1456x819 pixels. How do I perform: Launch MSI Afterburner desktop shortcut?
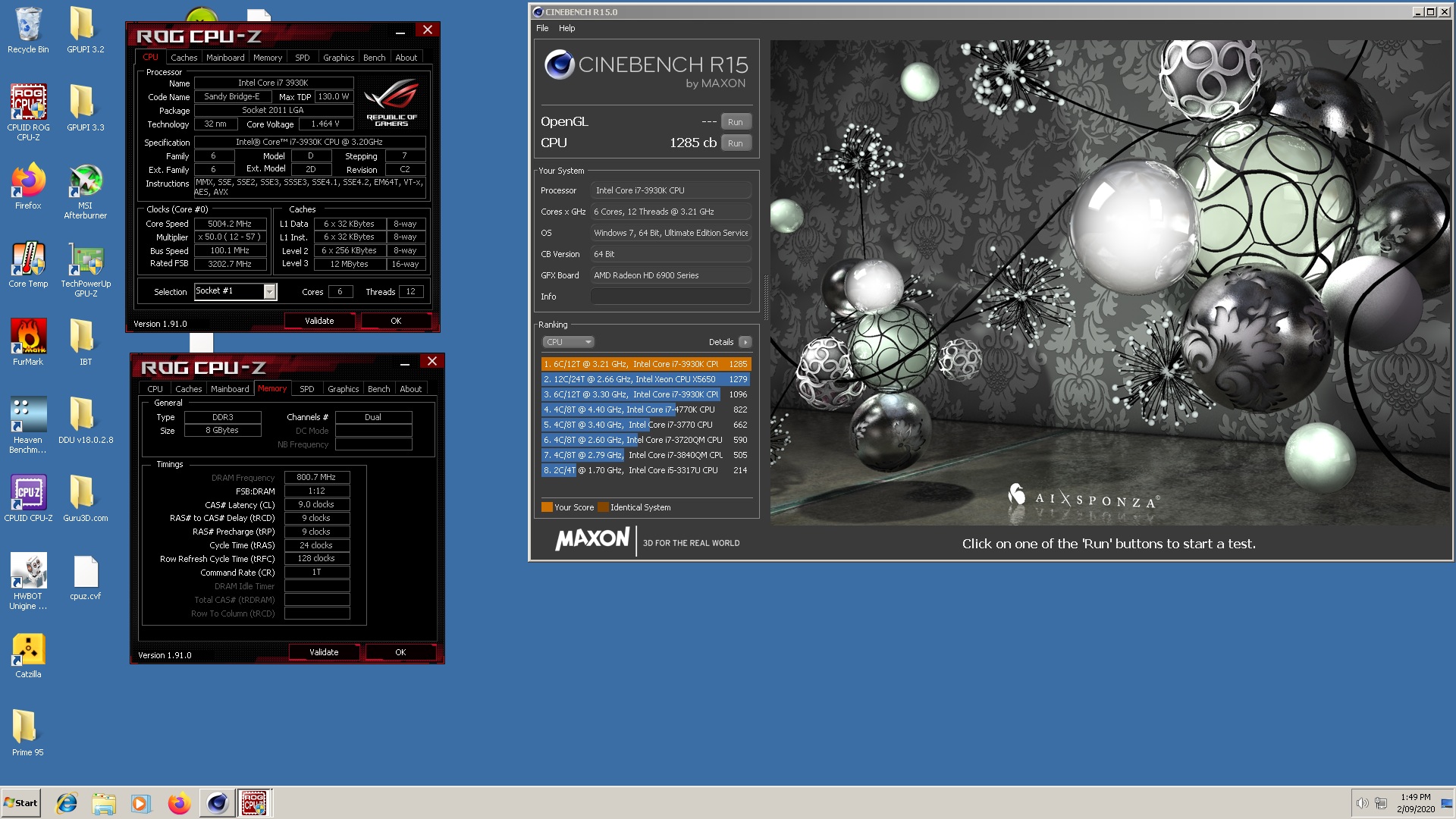click(85, 191)
